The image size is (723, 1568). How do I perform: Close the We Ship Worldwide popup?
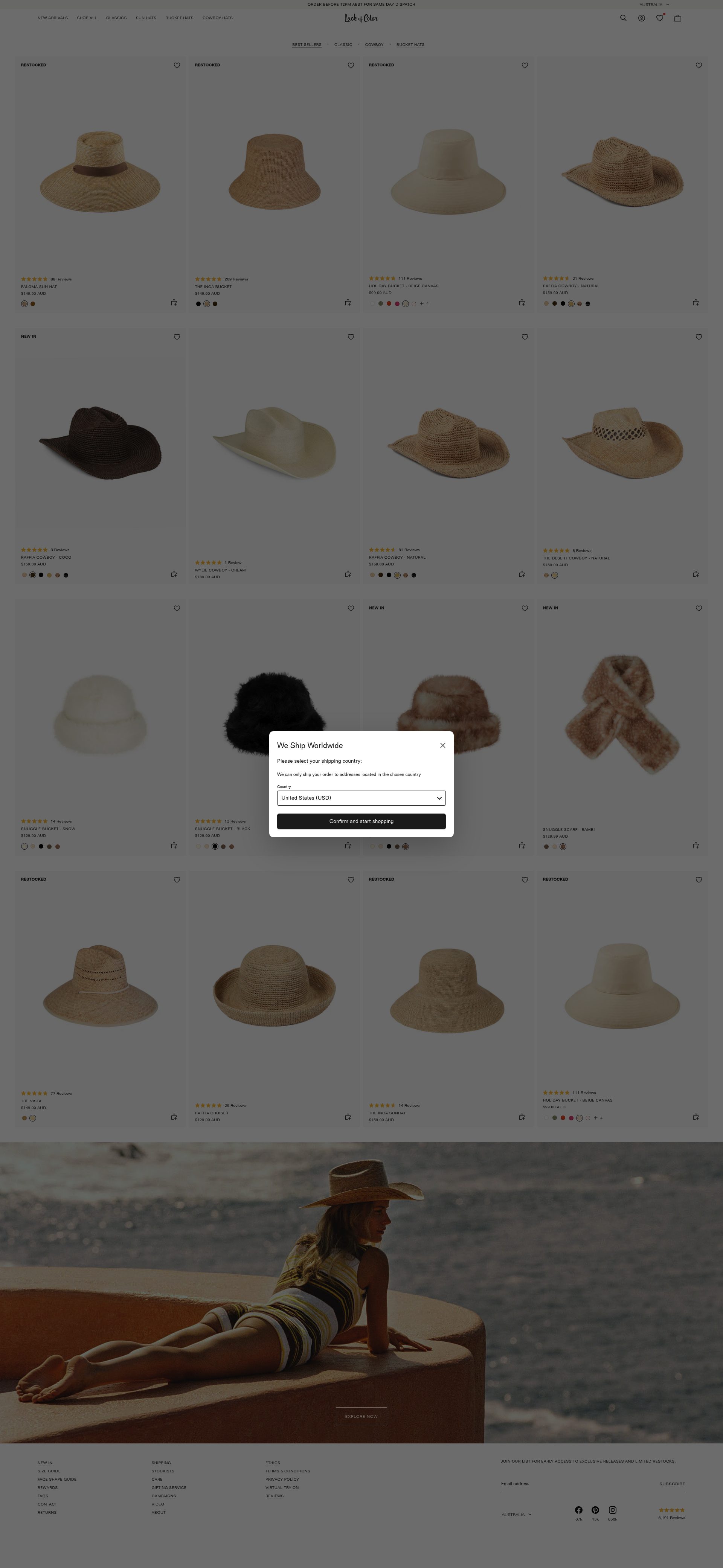pos(443,746)
